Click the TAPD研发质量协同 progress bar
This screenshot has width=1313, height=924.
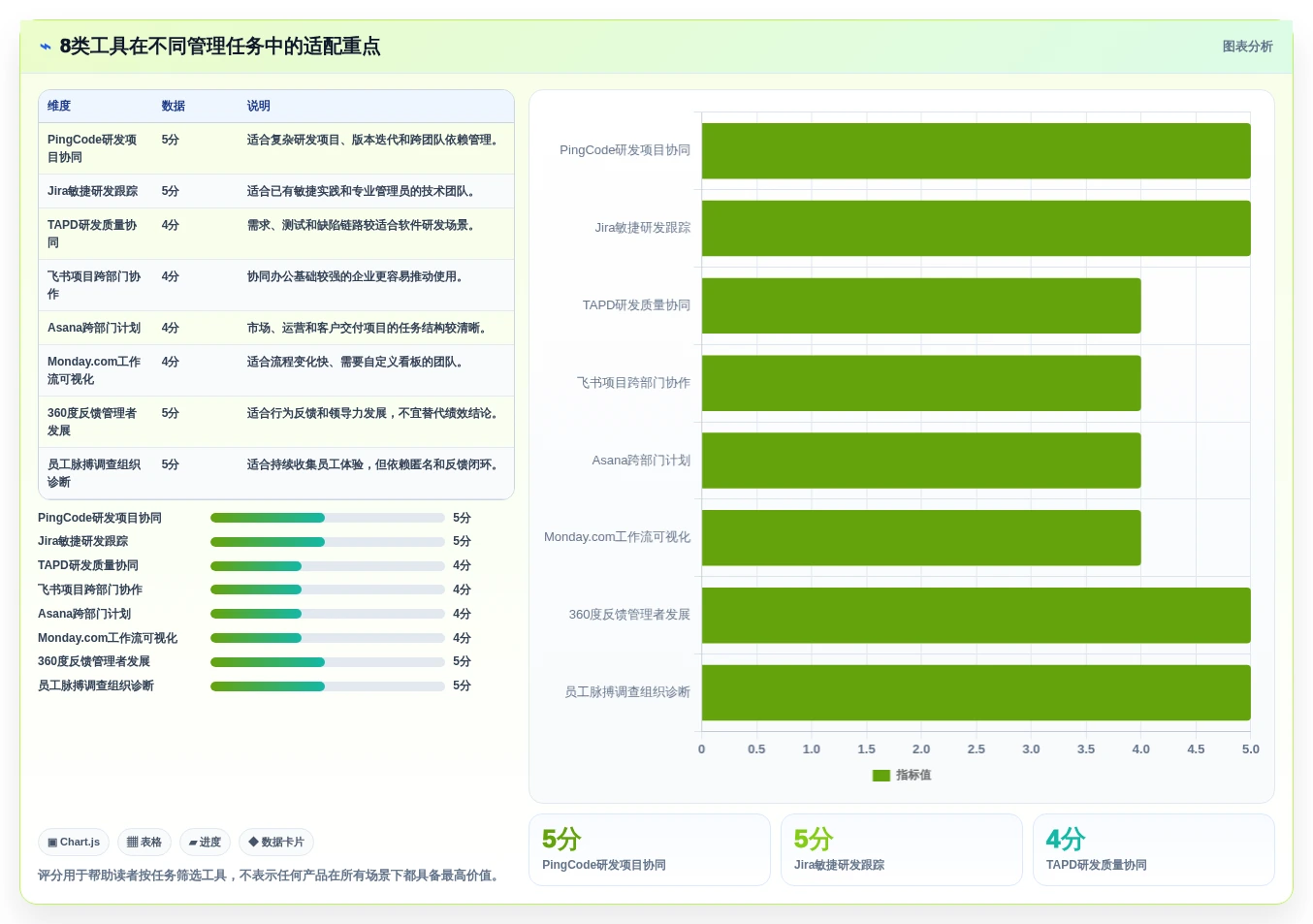tap(328, 566)
